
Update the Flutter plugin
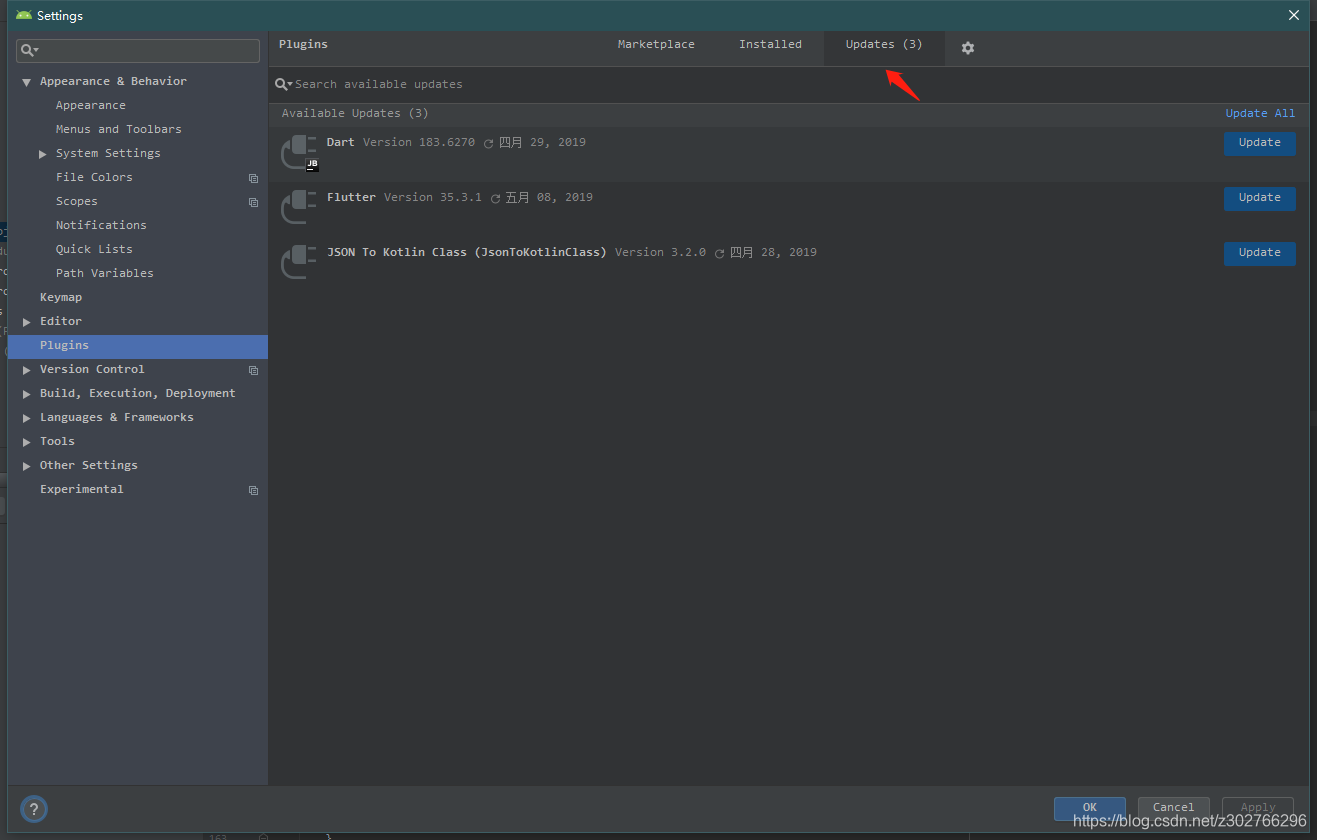1259,198
